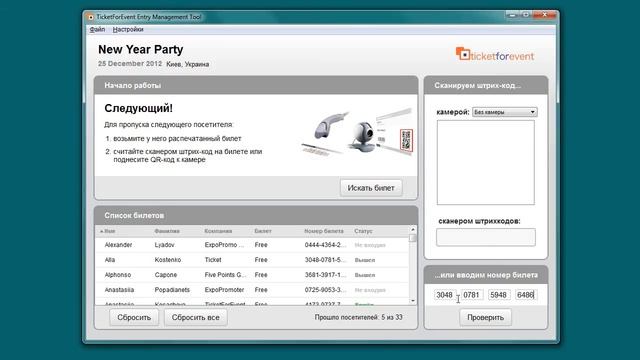Sort ticket list by Статус column header
This screenshot has height=360, width=640.
(x=363, y=231)
